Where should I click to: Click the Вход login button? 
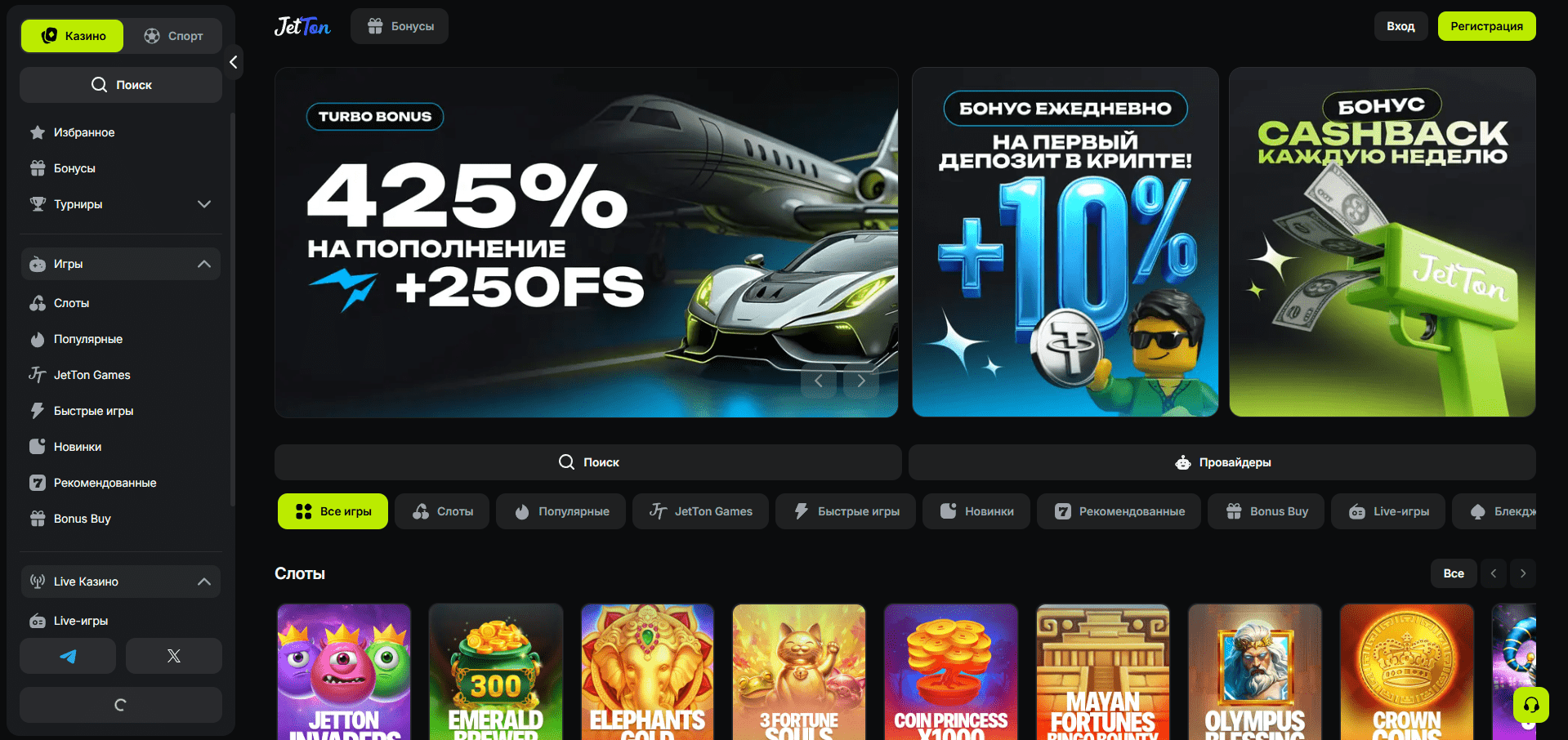[x=1400, y=26]
